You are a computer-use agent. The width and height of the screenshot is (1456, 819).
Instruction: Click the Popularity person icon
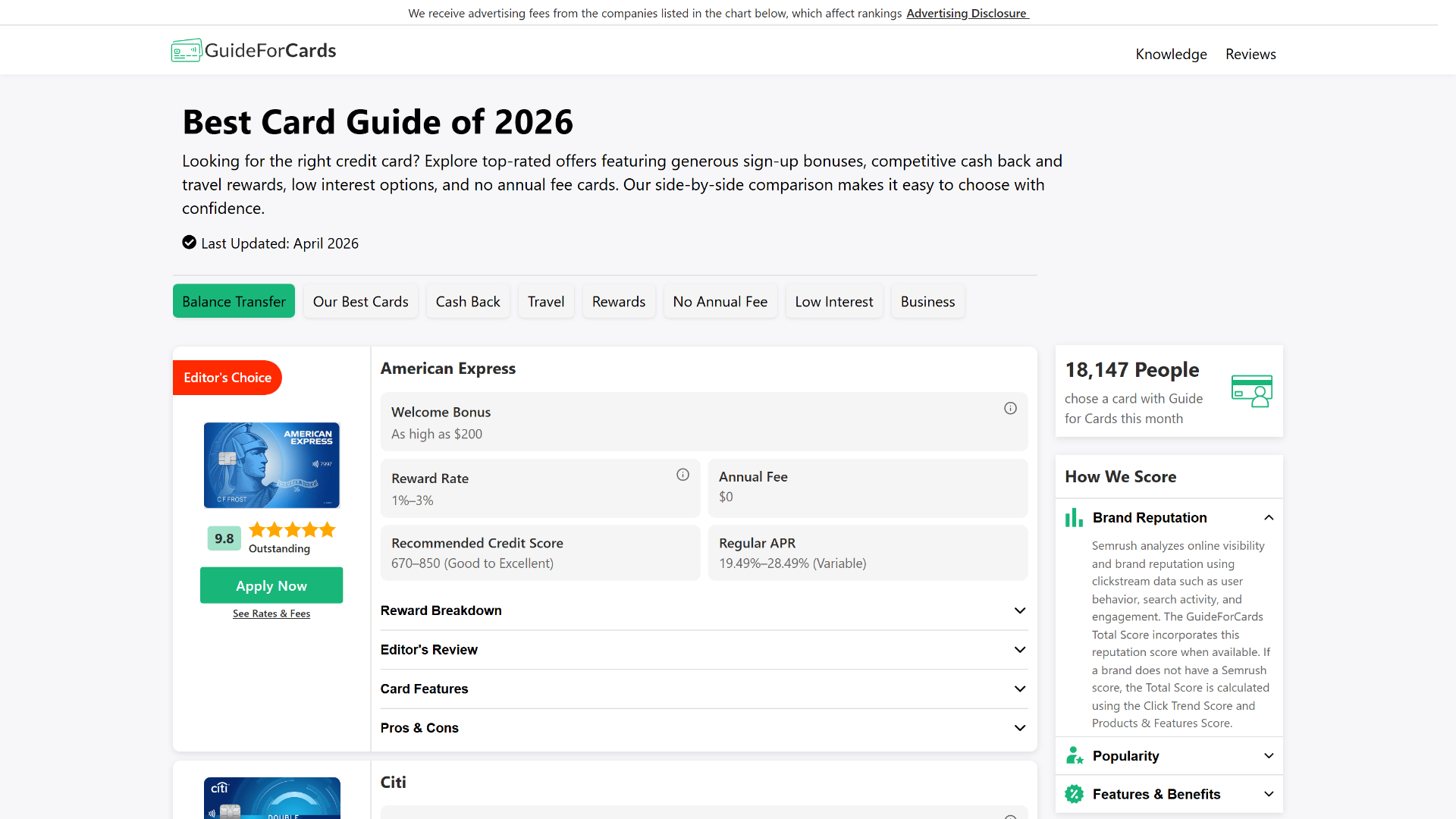[x=1074, y=756]
